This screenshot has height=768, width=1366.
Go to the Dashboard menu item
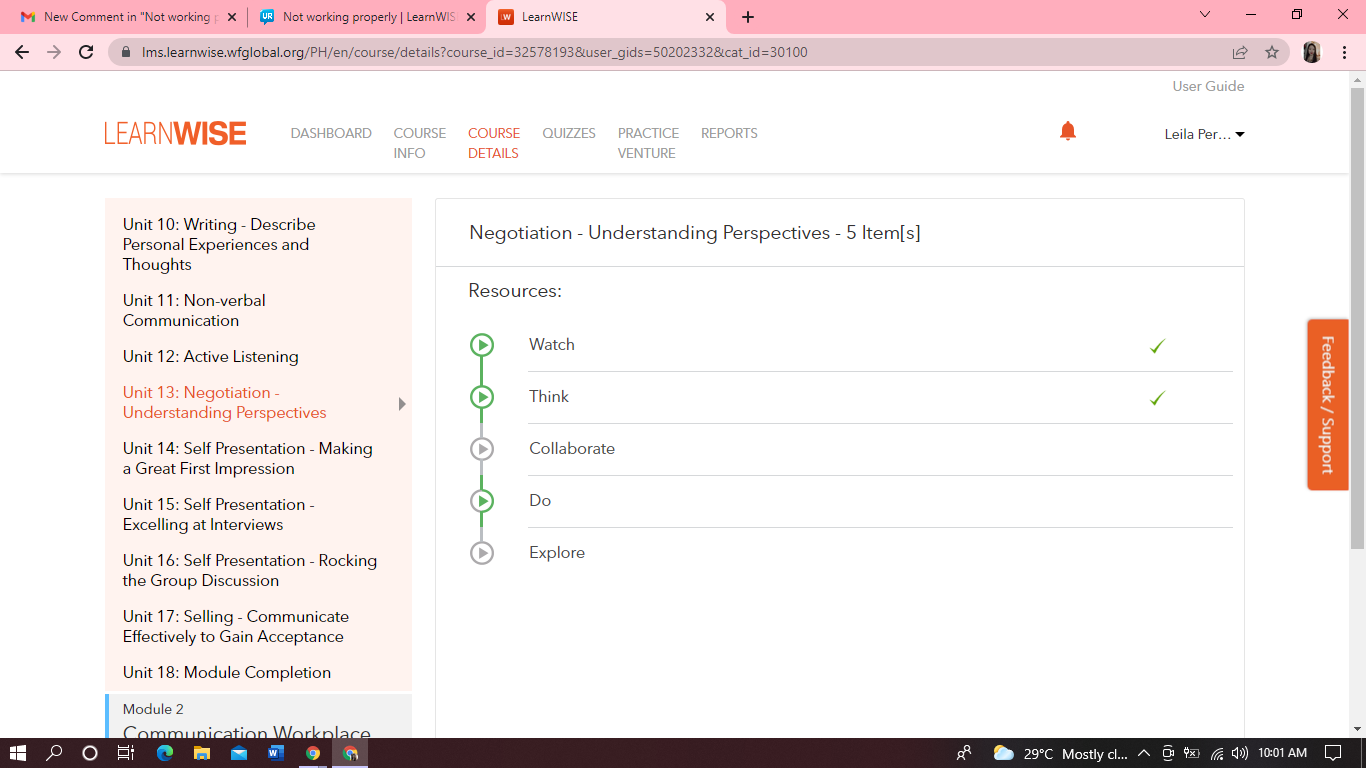tap(331, 133)
